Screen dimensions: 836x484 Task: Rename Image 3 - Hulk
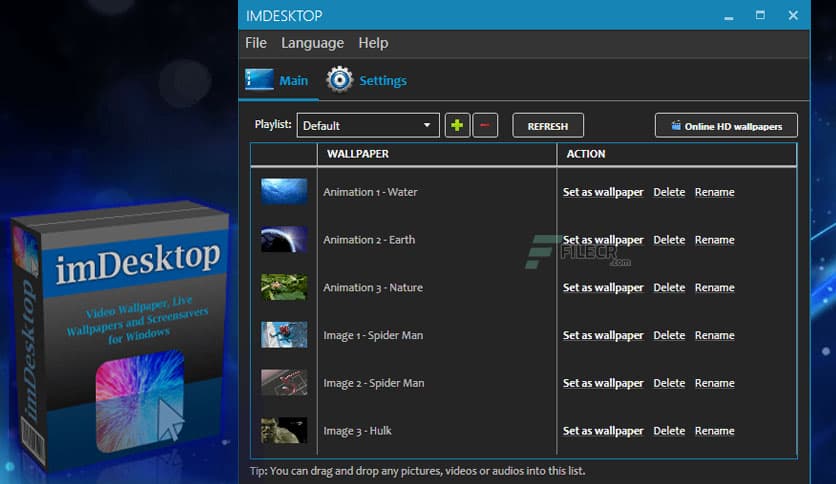pyautogui.click(x=714, y=431)
